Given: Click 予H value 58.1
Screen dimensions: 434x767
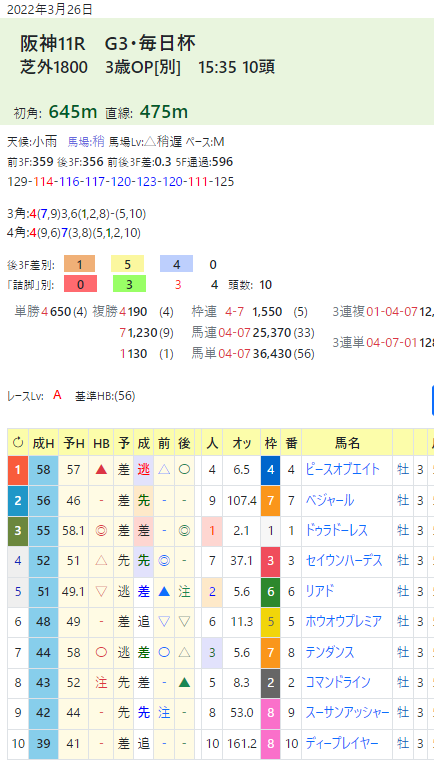Looking at the screenshot, I should pos(73,530).
